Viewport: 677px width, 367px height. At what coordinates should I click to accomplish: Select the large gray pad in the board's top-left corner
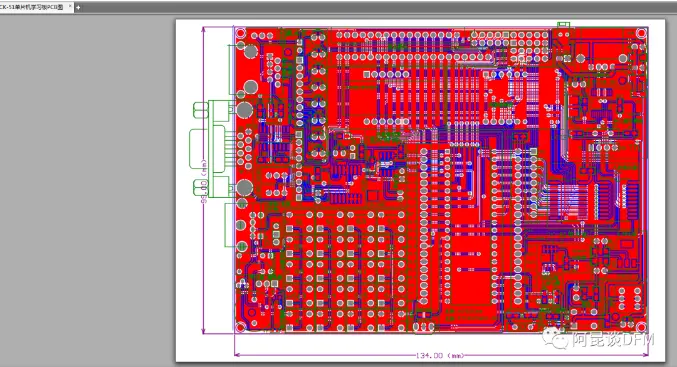pyautogui.click(x=251, y=51)
